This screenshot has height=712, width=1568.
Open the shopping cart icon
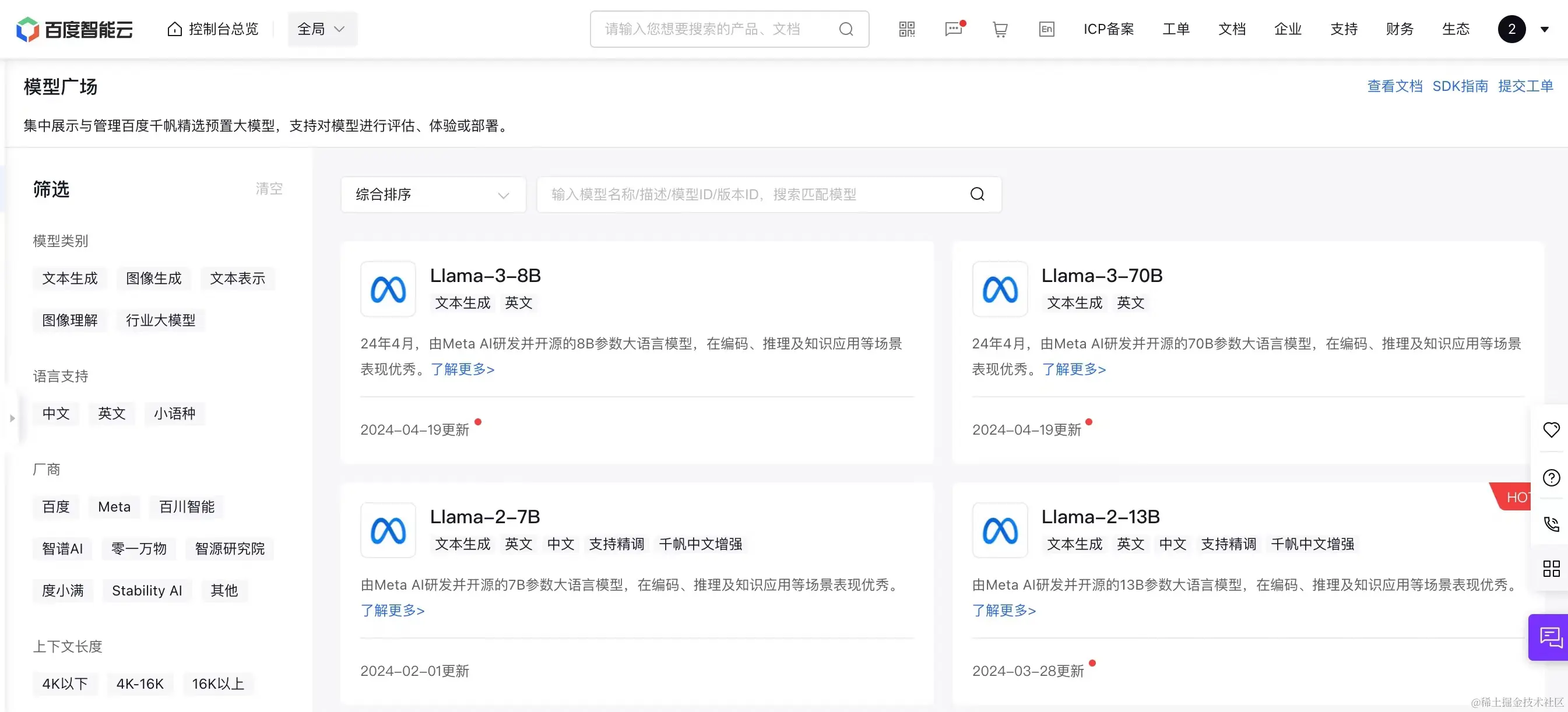[1000, 29]
